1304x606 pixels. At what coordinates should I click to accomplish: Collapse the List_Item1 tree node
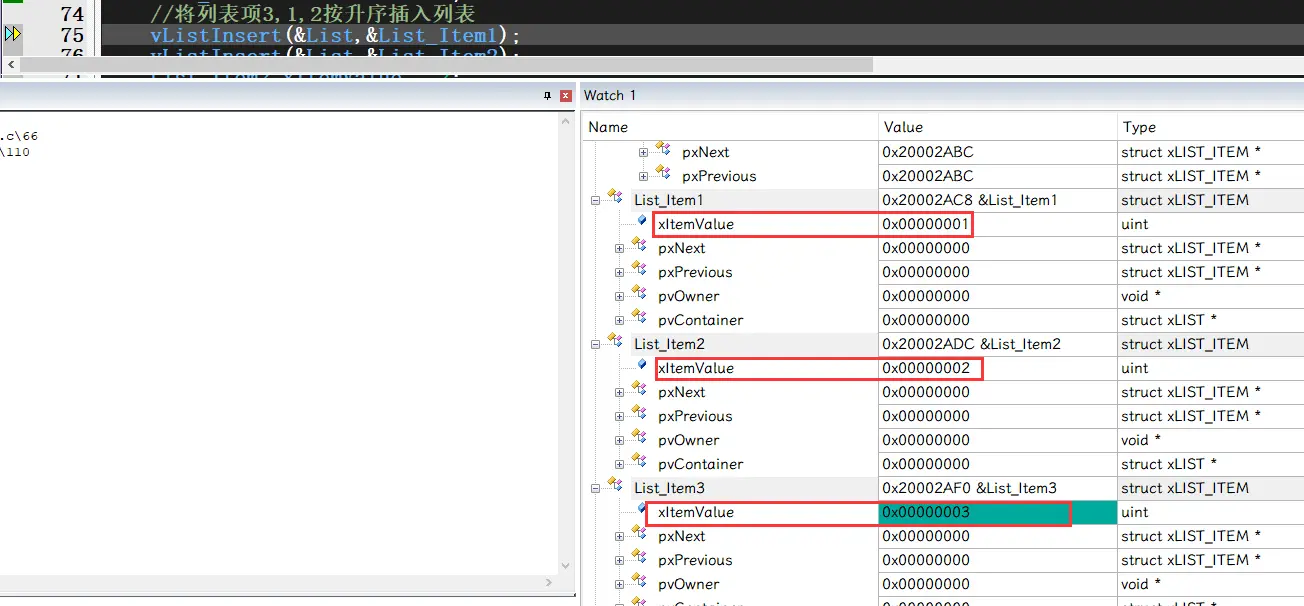tap(596, 200)
